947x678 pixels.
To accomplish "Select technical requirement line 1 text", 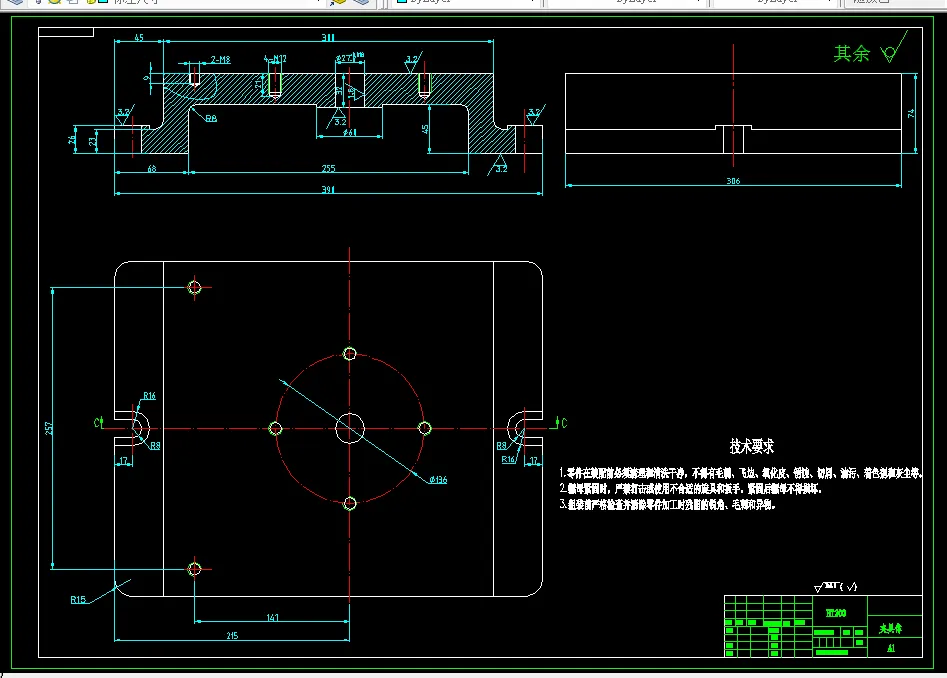I will (x=740, y=473).
